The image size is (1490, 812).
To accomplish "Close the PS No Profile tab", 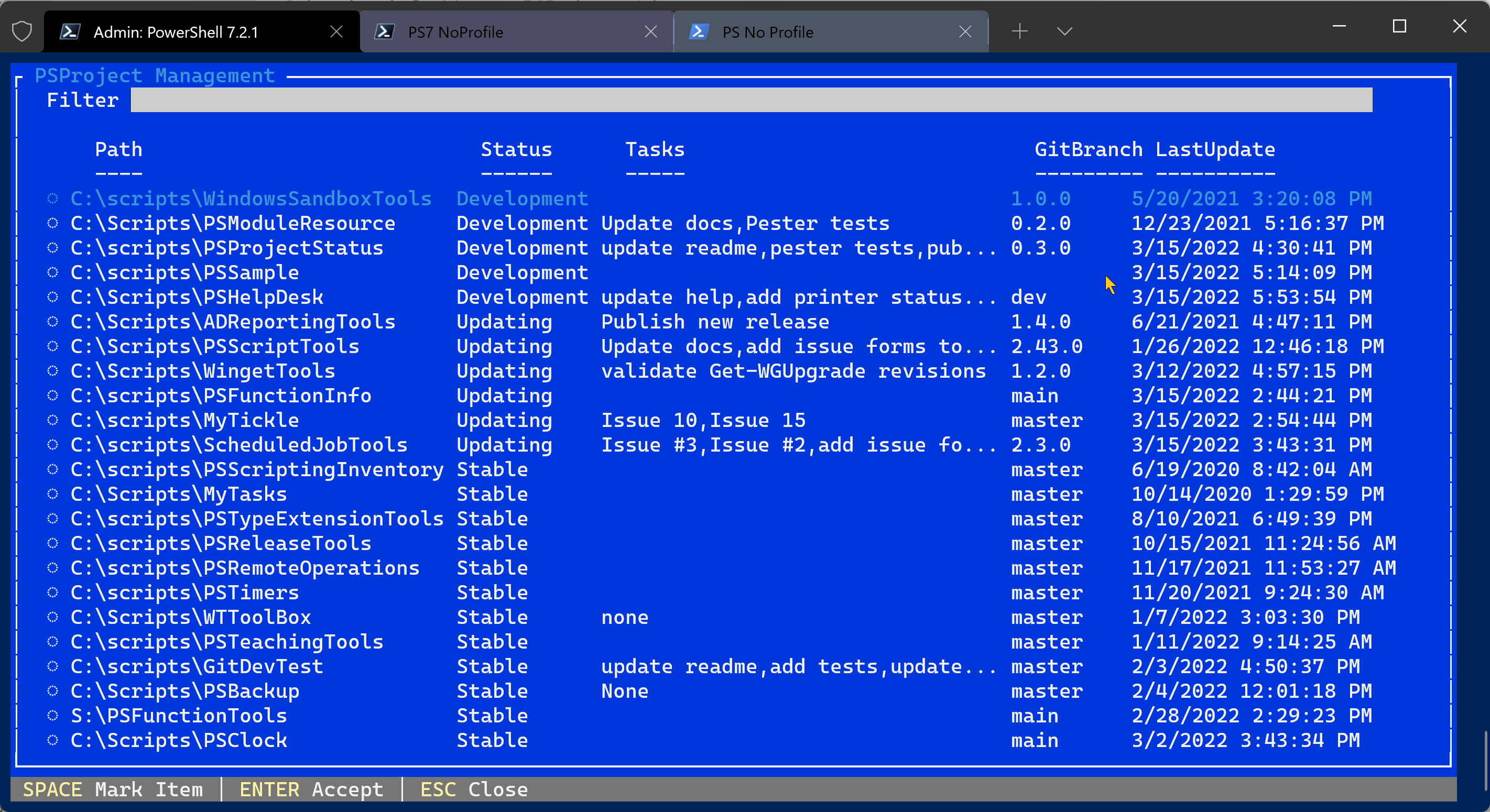I will click(x=965, y=31).
